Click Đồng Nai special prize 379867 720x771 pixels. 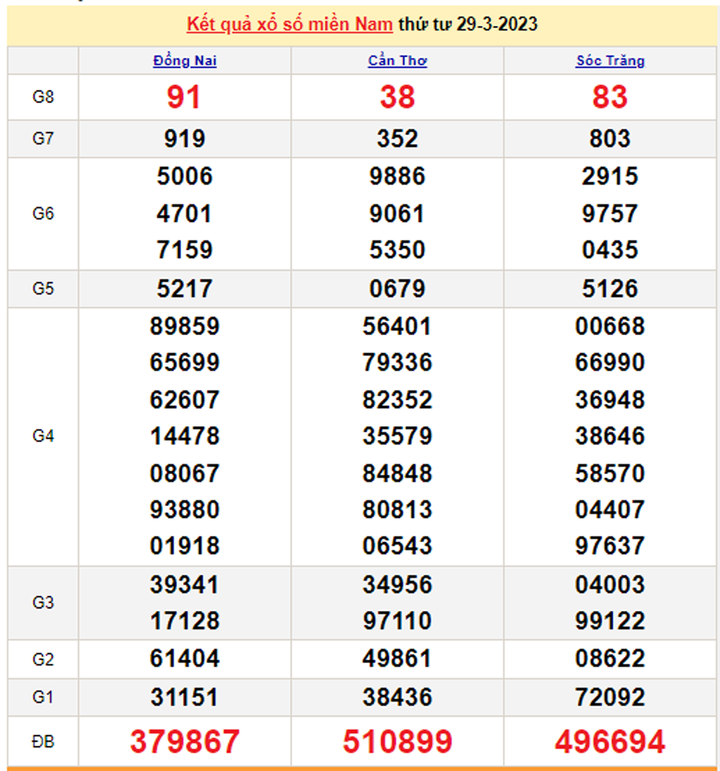pos(185,741)
